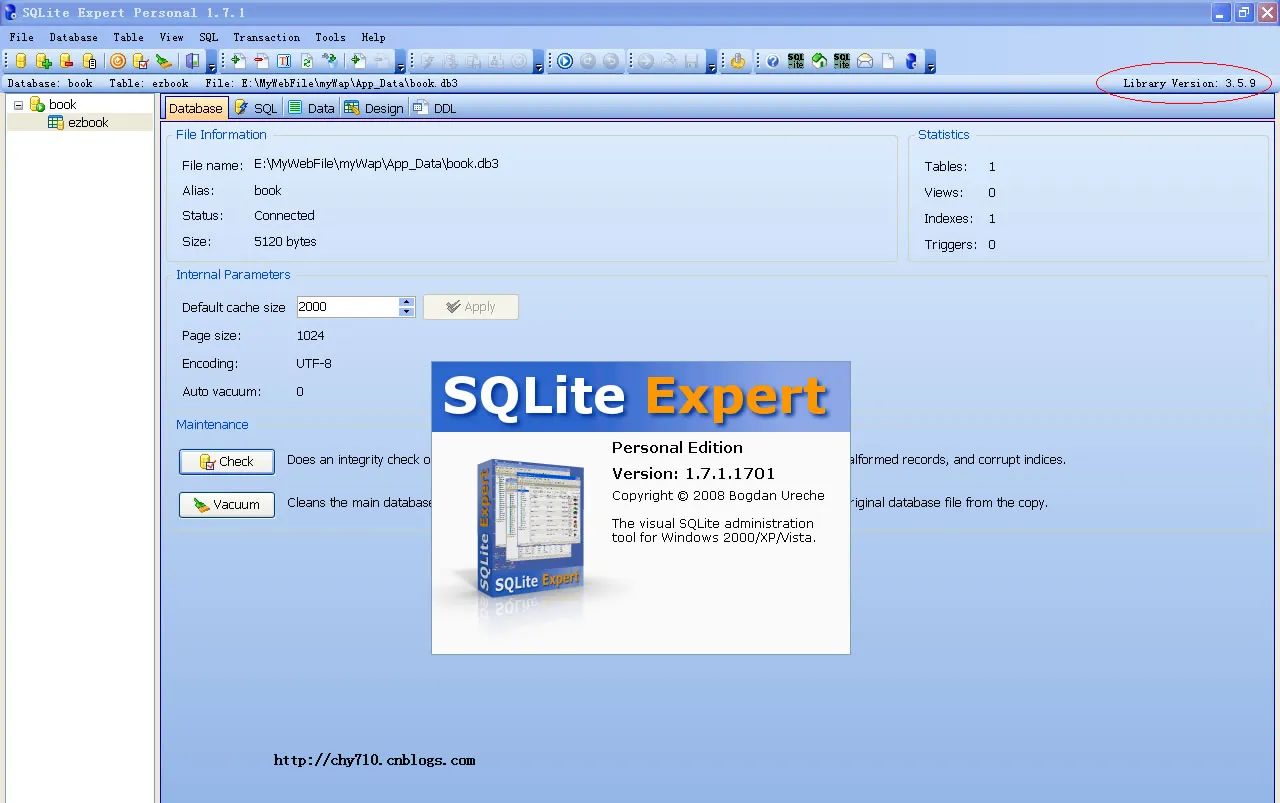The image size is (1280, 803).
Task: Click the 'UTF-8' encoding value
Action: (314, 363)
